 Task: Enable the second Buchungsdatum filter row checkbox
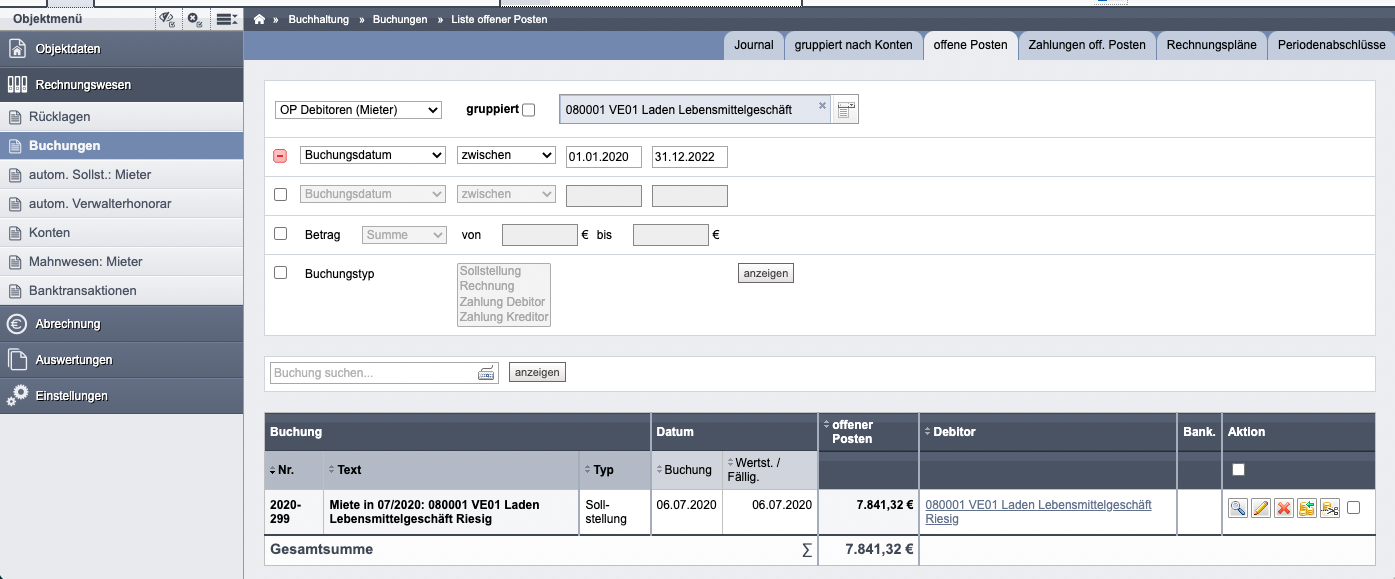[x=281, y=194]
